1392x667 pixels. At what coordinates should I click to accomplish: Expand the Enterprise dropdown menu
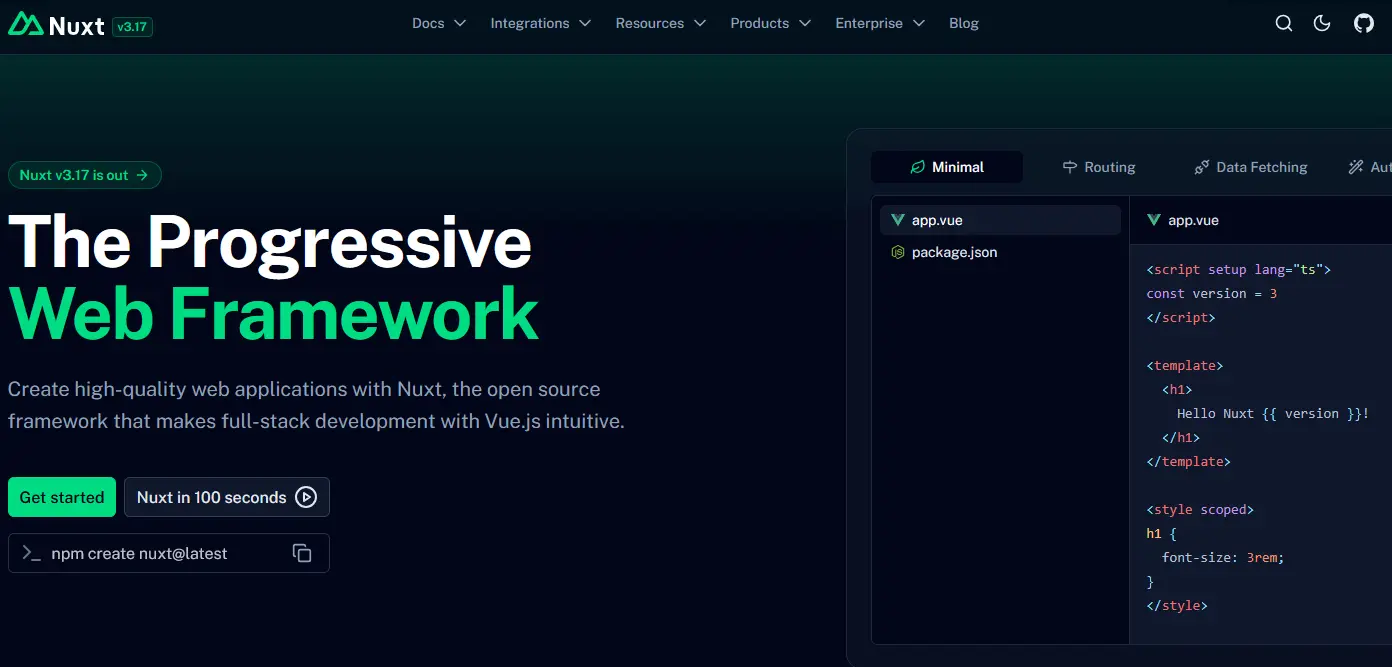click(x=880, y=23)
